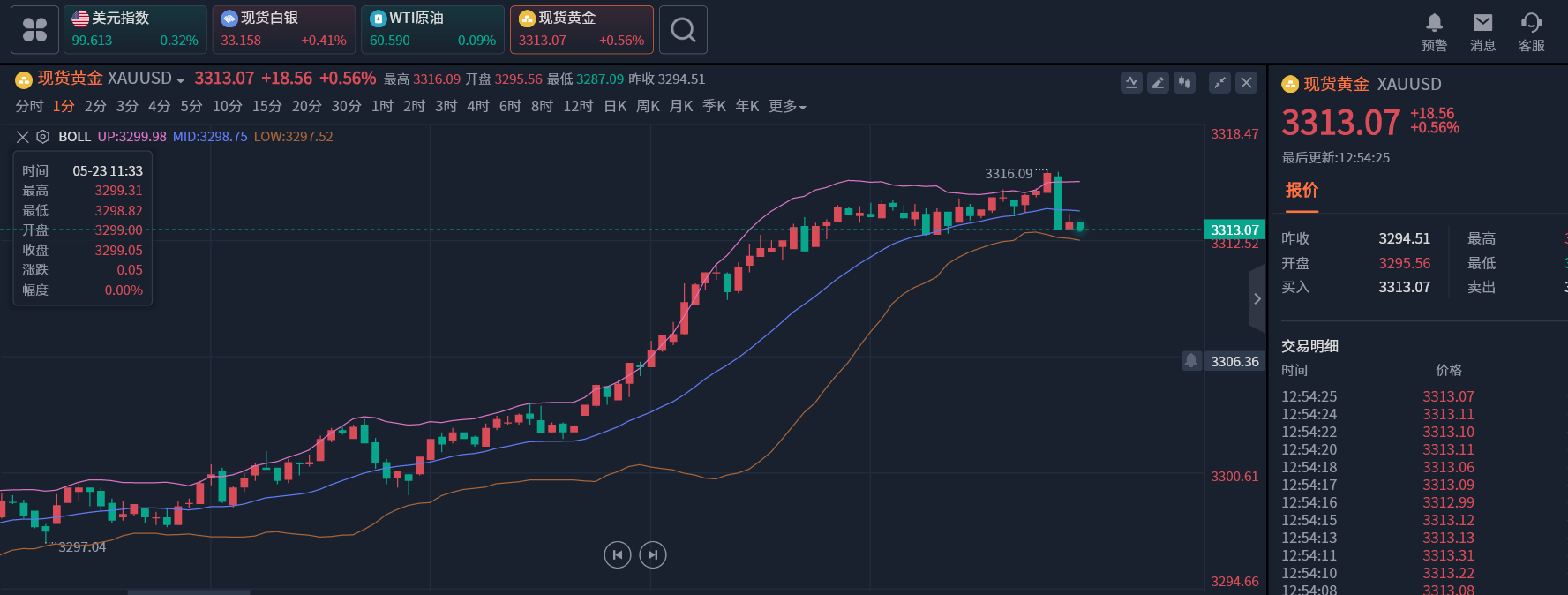The image size is (1568, 595).
Task: Switch to 分时 chart view
Action: coord(29,106)
